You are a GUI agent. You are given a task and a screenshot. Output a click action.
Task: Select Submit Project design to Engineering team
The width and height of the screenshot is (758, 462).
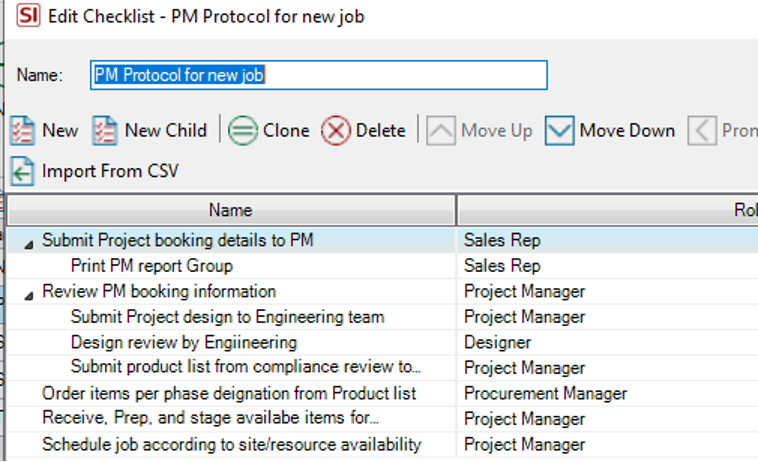coord(227,317)
